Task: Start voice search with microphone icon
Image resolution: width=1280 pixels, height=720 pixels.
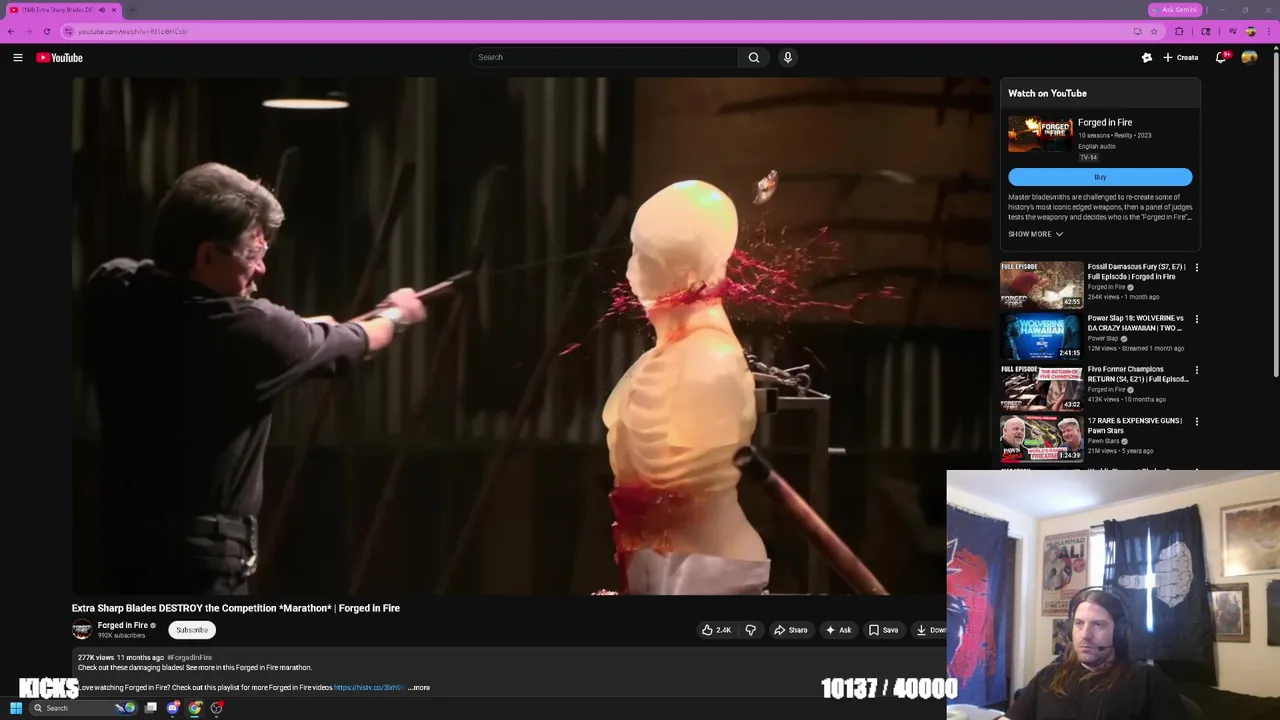Action: click(x=788, y=57)
